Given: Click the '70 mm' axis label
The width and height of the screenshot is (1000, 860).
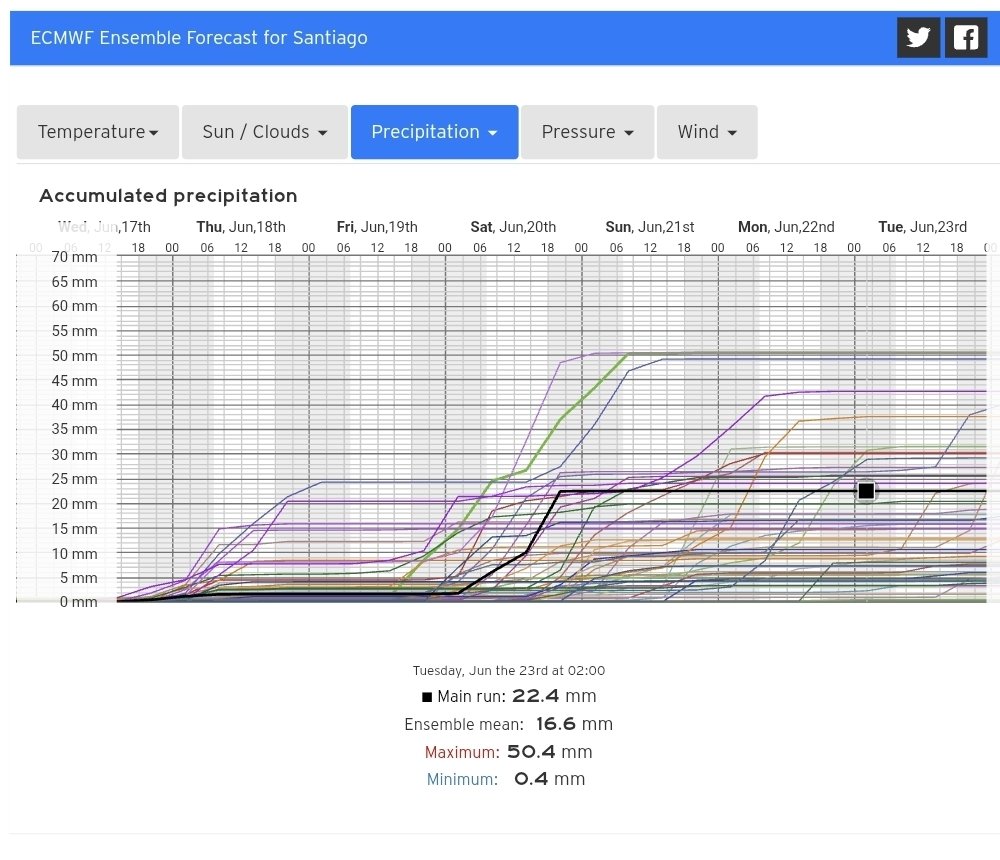Looking at the screenshot, I should click(75, 257).
